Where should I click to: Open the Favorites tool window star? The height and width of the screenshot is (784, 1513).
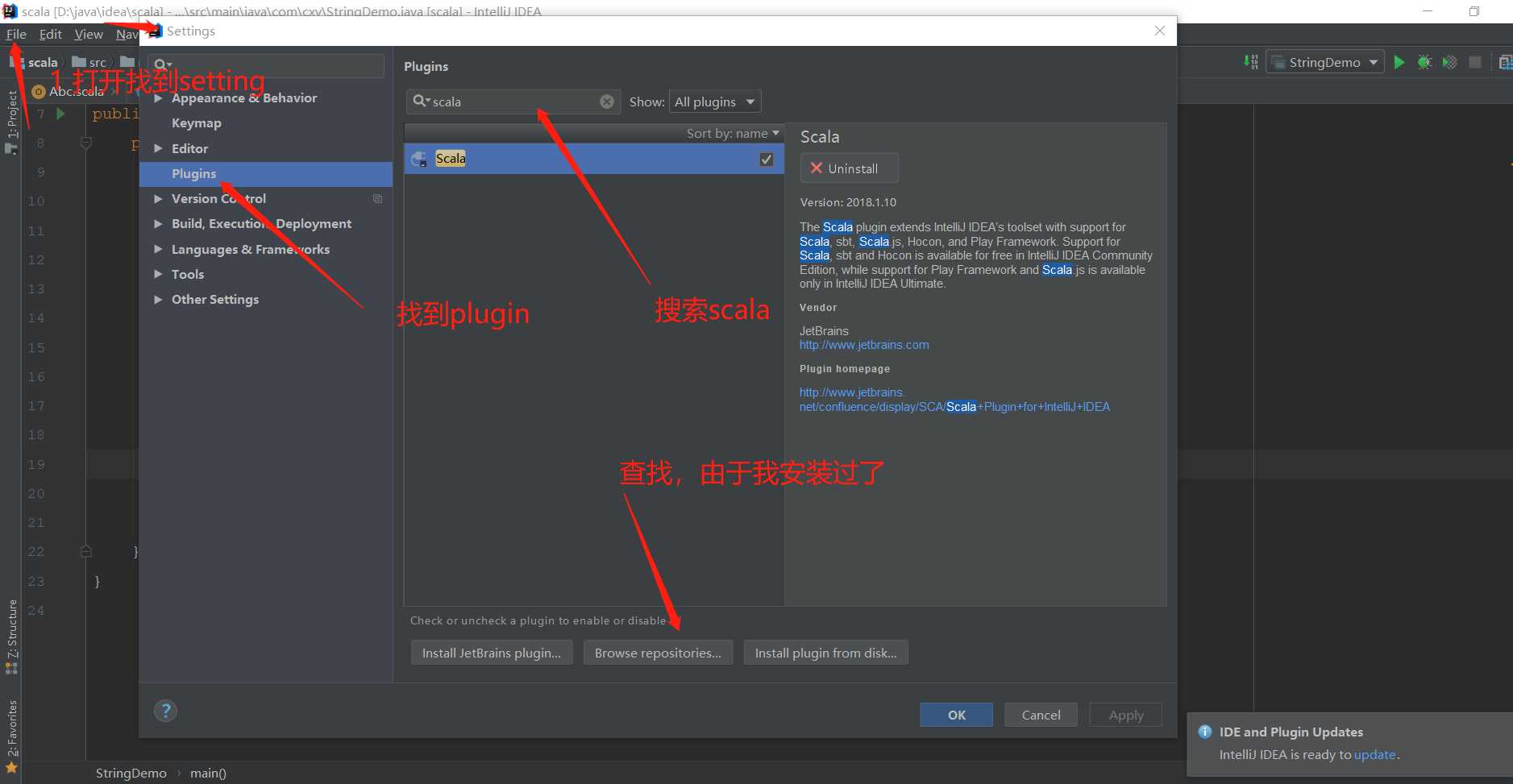tap(11, 767)
